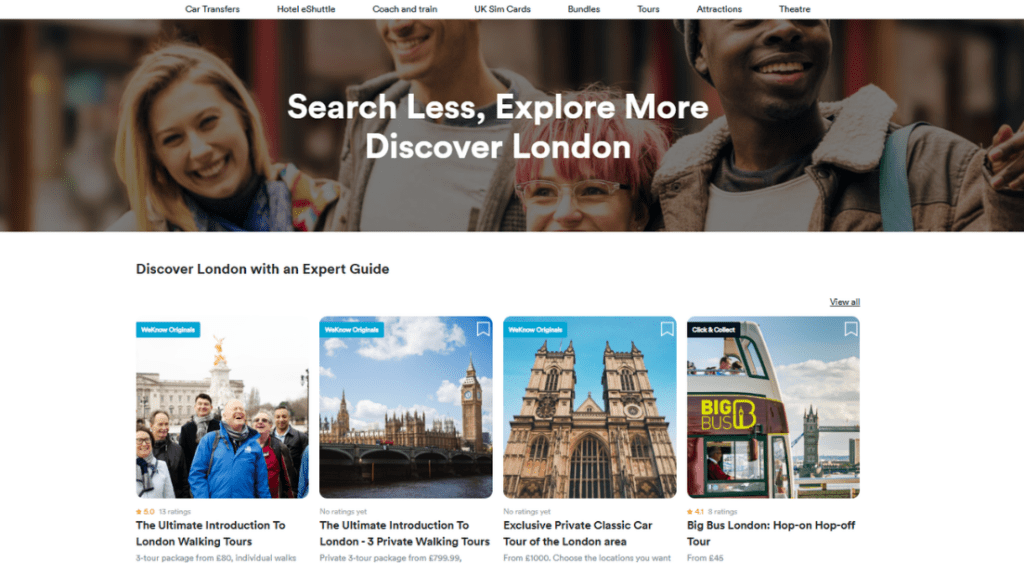
Task: Open the Big Ben tour thumbnail image
Action: tap(406, 408)
